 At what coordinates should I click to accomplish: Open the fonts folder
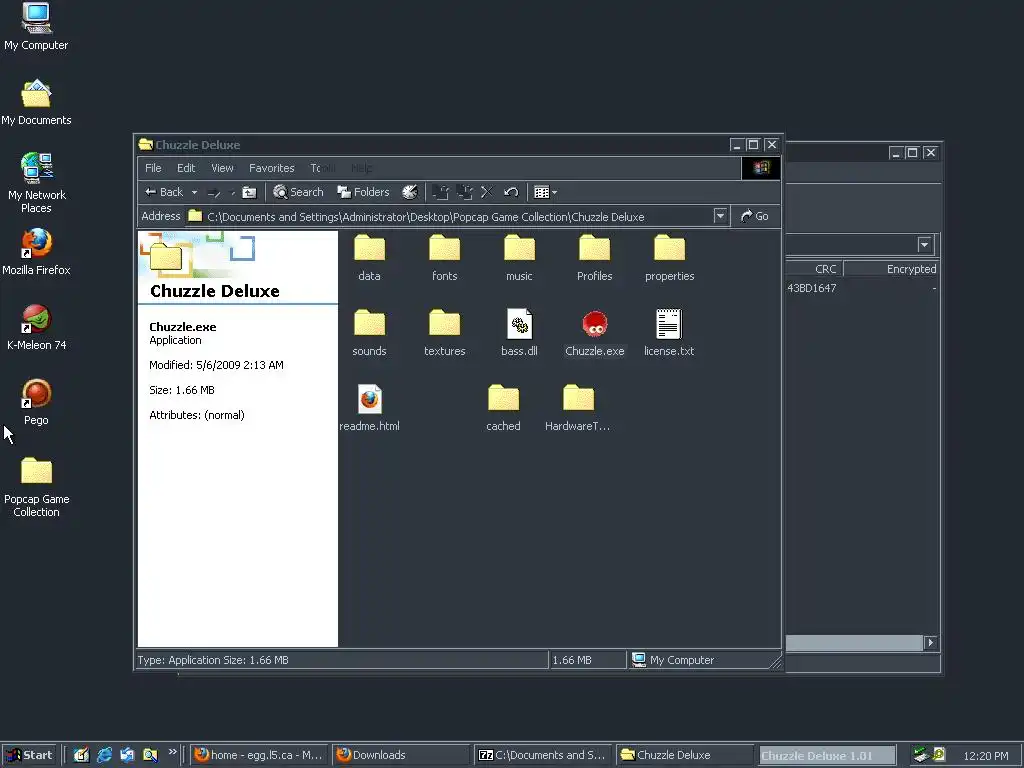pos(444,259)
